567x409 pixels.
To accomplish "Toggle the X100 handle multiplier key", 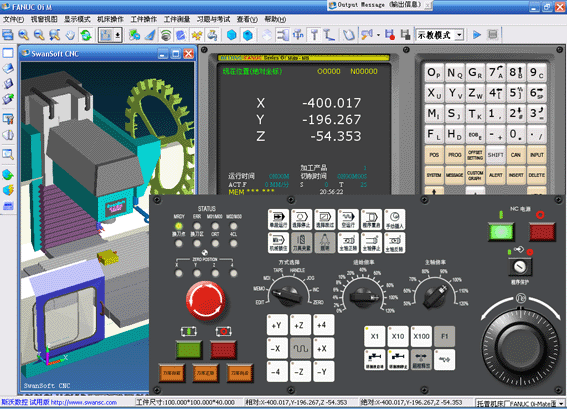I will click(421, 336).
